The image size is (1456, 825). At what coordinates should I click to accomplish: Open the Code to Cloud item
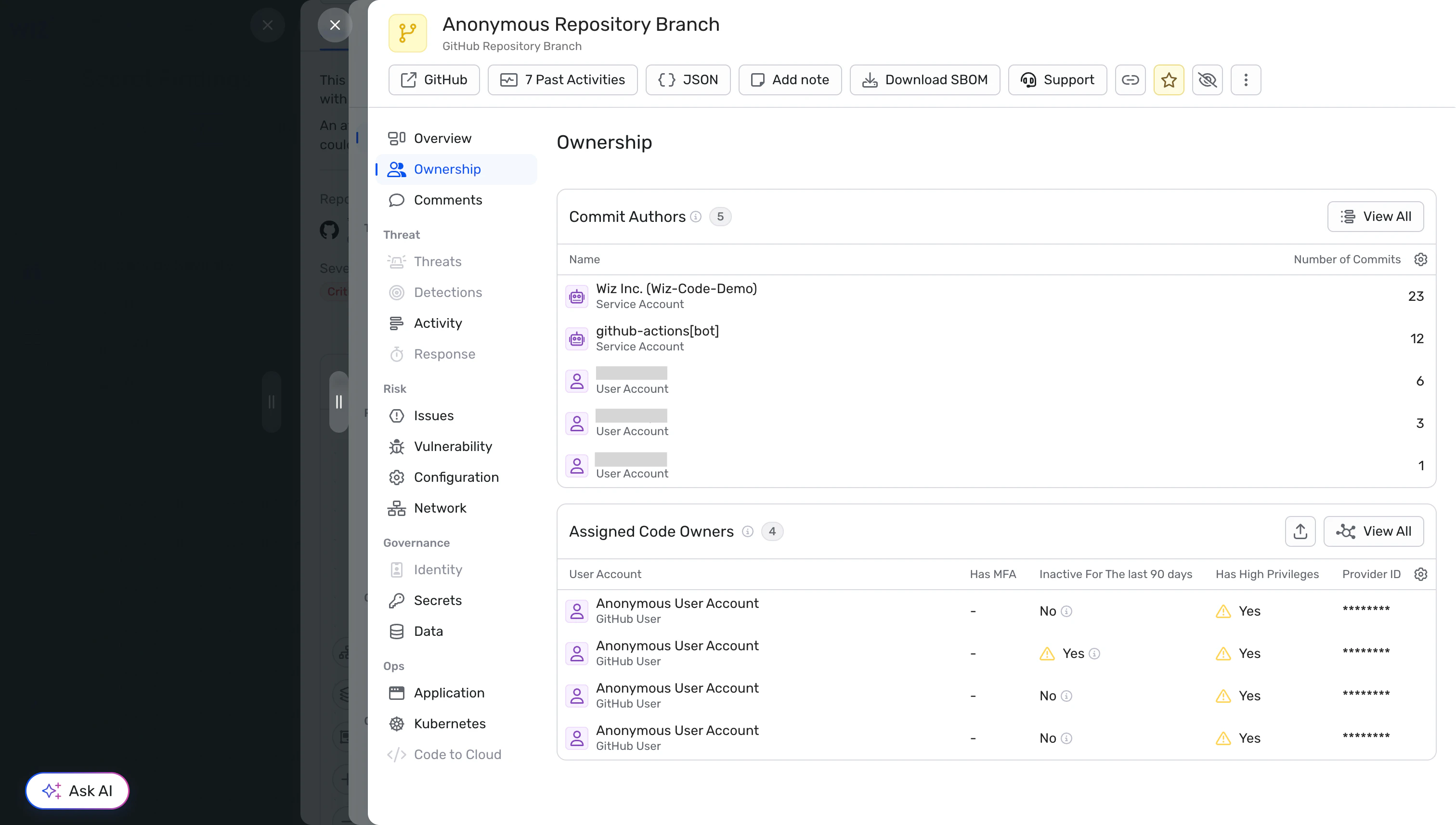[456, 755]
